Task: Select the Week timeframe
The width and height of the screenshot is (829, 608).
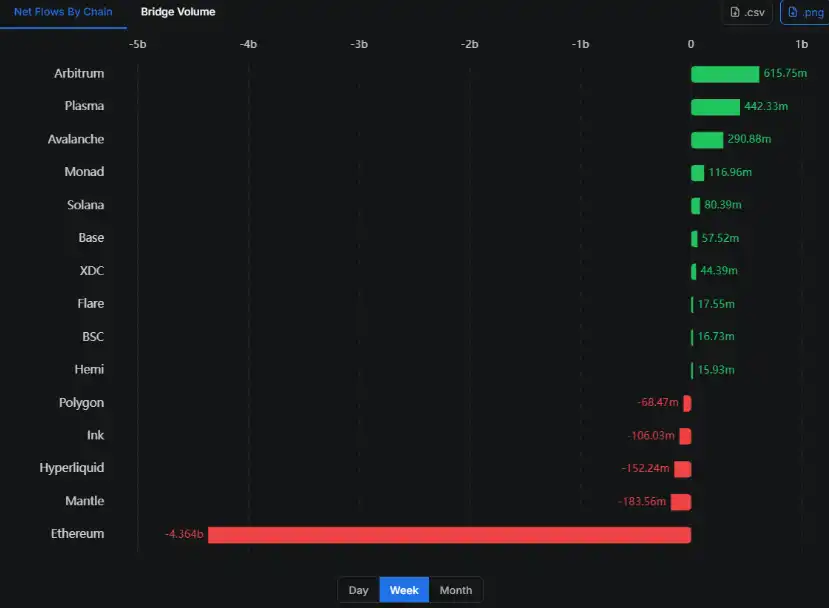Action: pos(404,590)
